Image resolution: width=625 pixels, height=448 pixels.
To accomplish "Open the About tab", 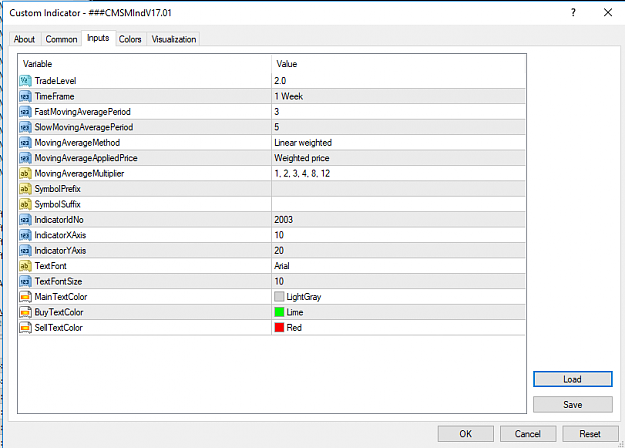I will pos(24,39).
